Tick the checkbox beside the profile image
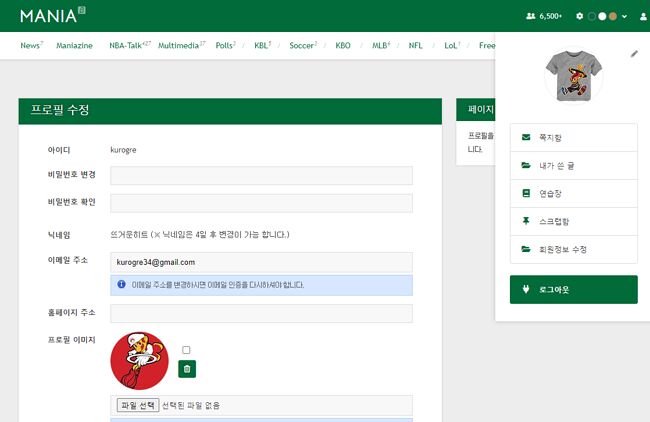Screen dimensions: 650x422 click(186, 350)
